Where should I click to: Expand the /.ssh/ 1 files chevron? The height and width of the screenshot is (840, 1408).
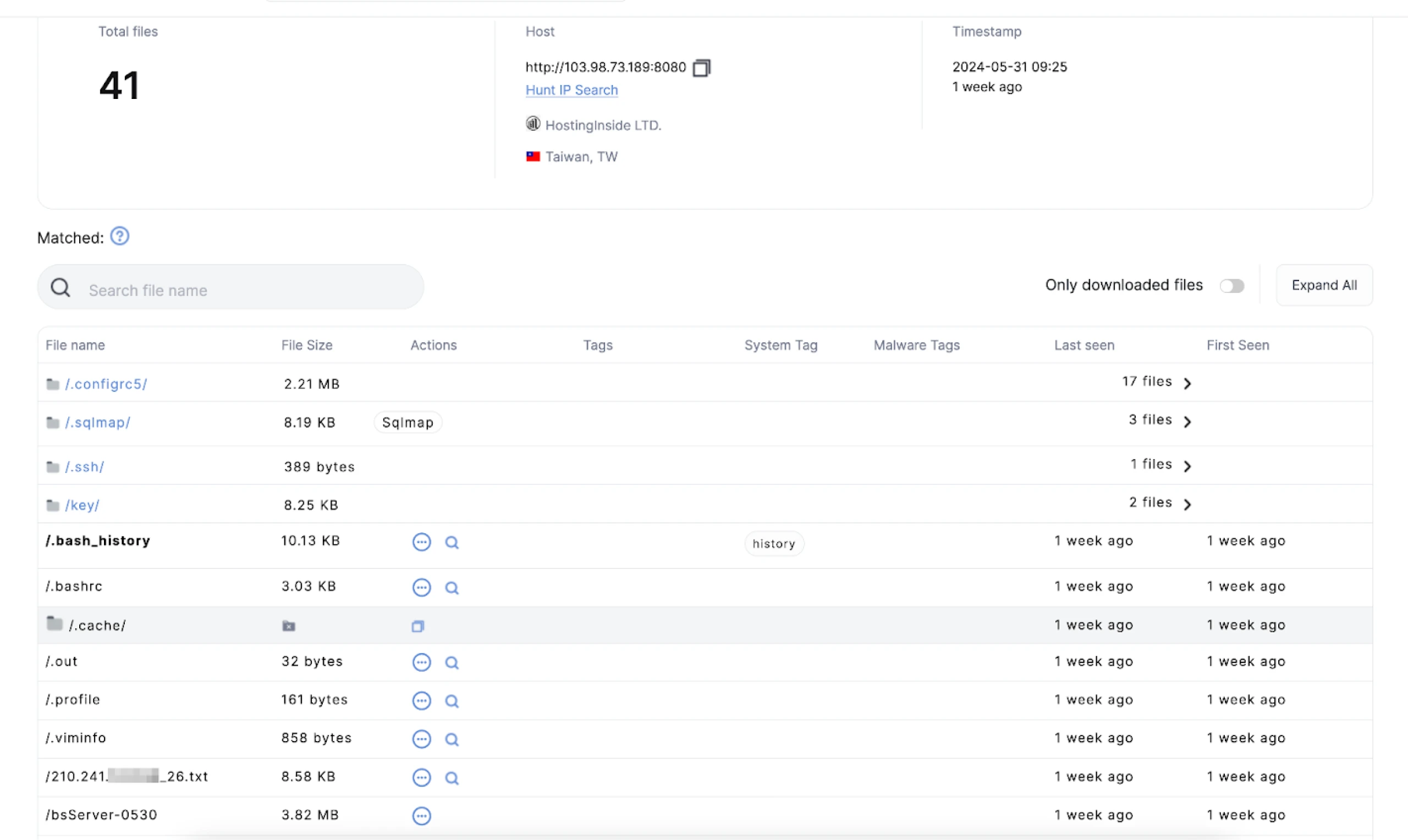point(1187,466)
